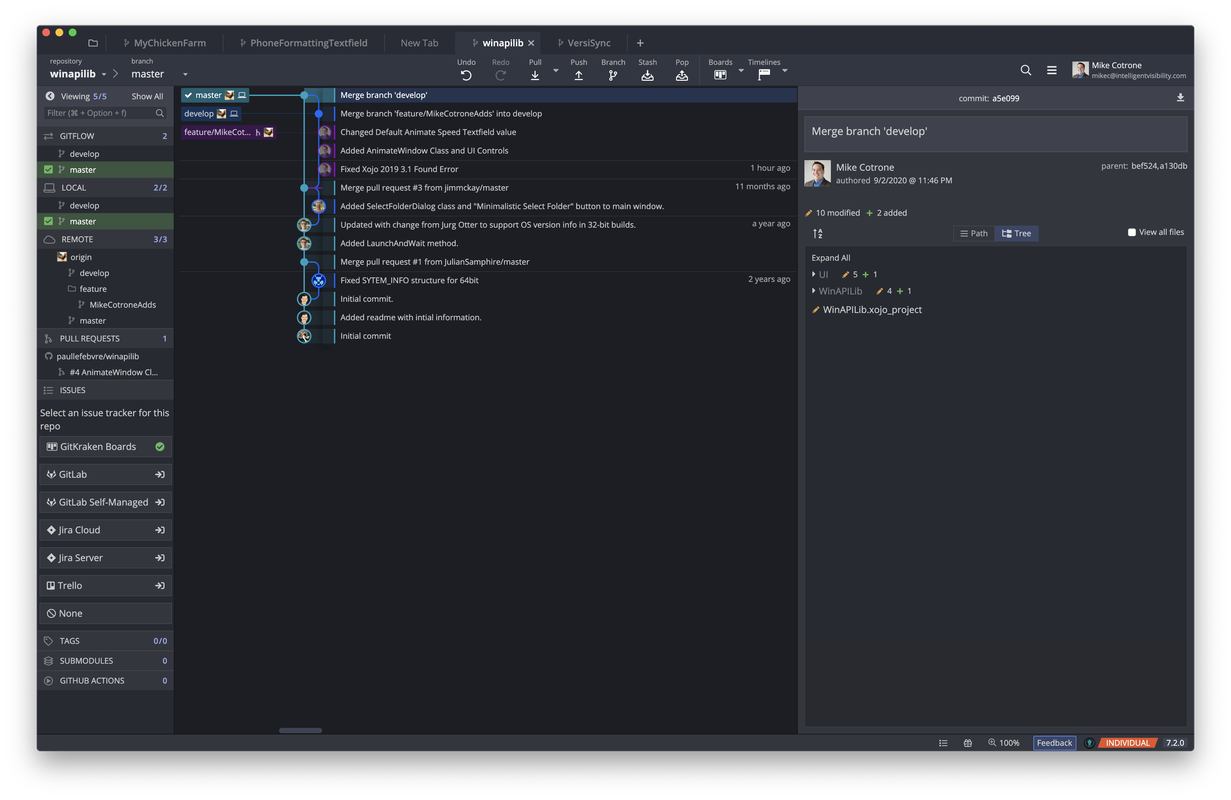Open the Timelines dropdown arrow

(x=785, y=71)
